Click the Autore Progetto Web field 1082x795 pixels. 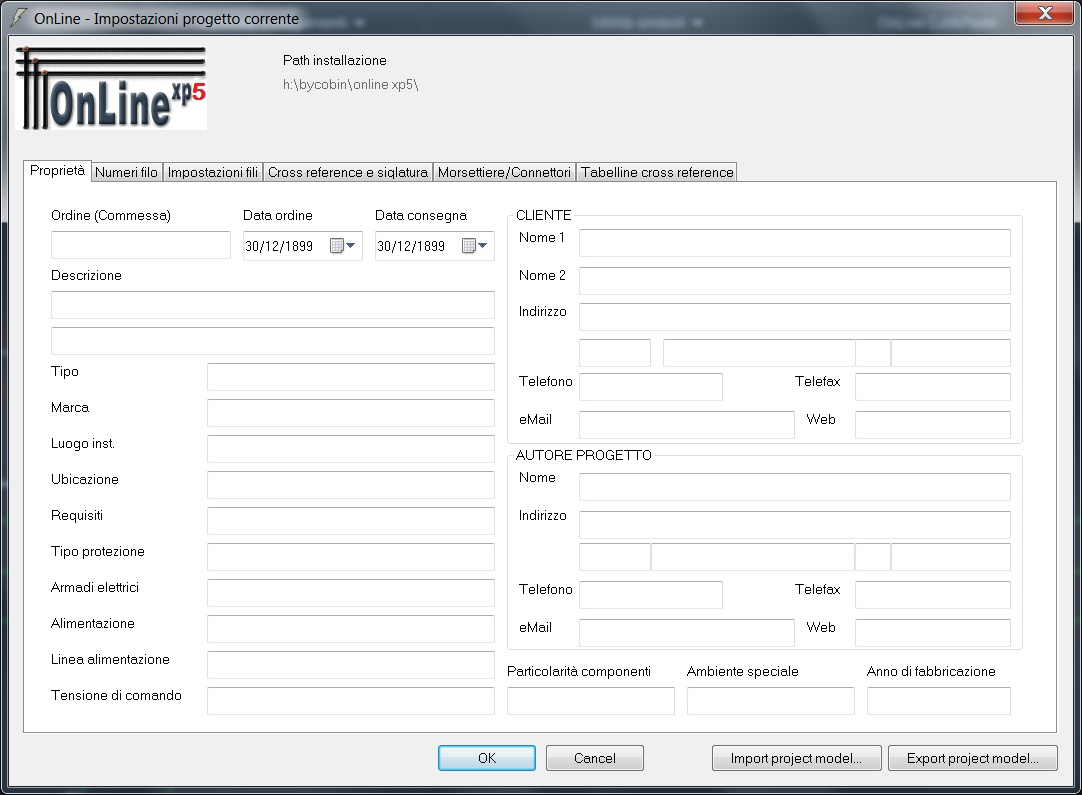pyautogui.click(x=932, y=633)
